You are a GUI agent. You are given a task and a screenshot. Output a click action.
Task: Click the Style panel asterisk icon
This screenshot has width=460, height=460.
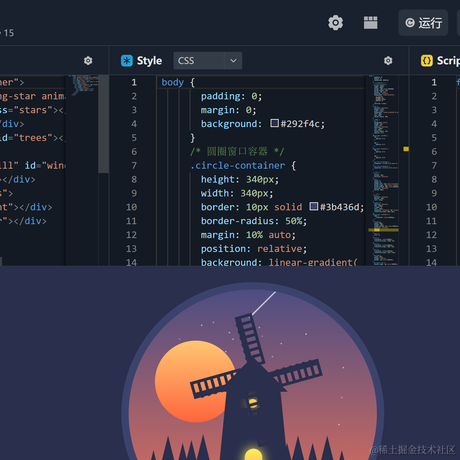[127, 61]
